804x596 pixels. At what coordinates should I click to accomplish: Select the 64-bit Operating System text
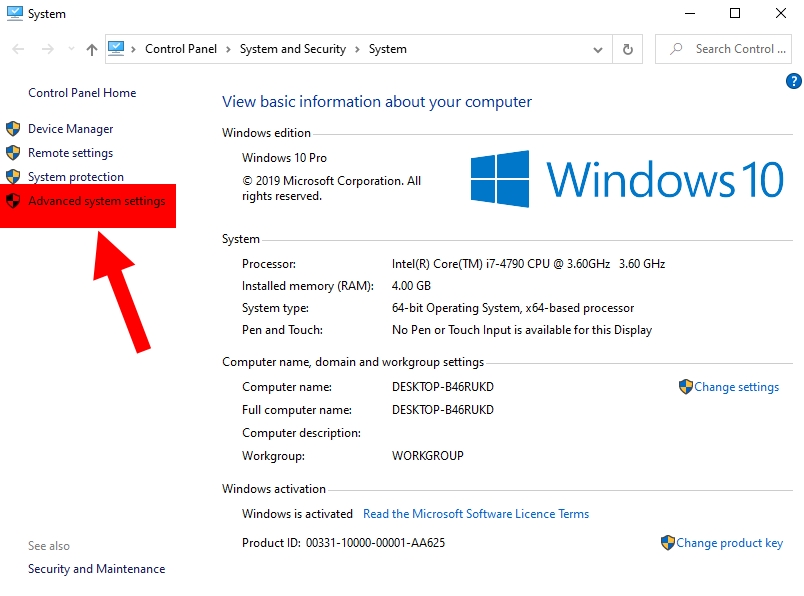[x=513, y=308]
